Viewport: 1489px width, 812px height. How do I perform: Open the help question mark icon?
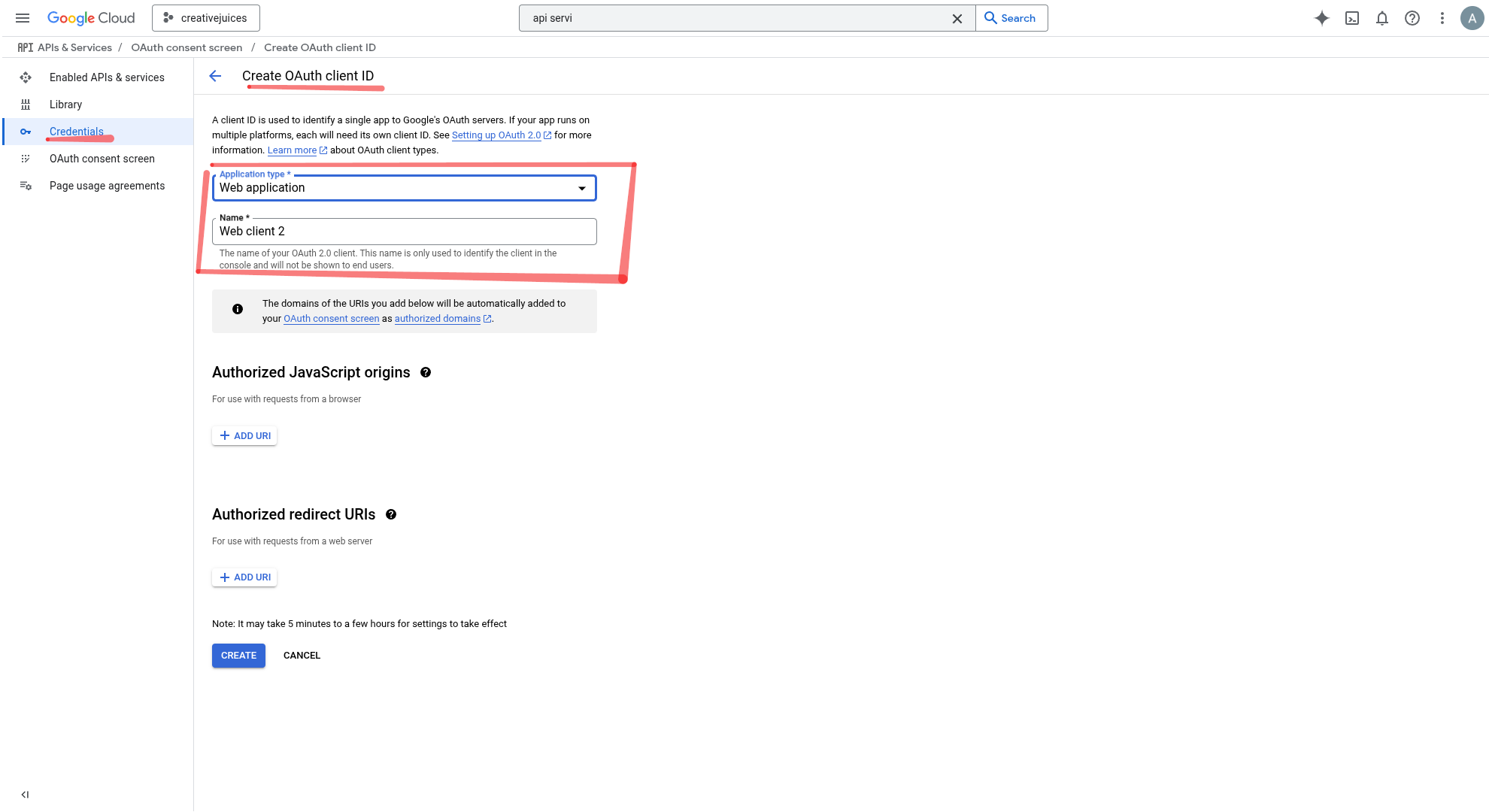pyautogui.click(x=1412, y=18)
